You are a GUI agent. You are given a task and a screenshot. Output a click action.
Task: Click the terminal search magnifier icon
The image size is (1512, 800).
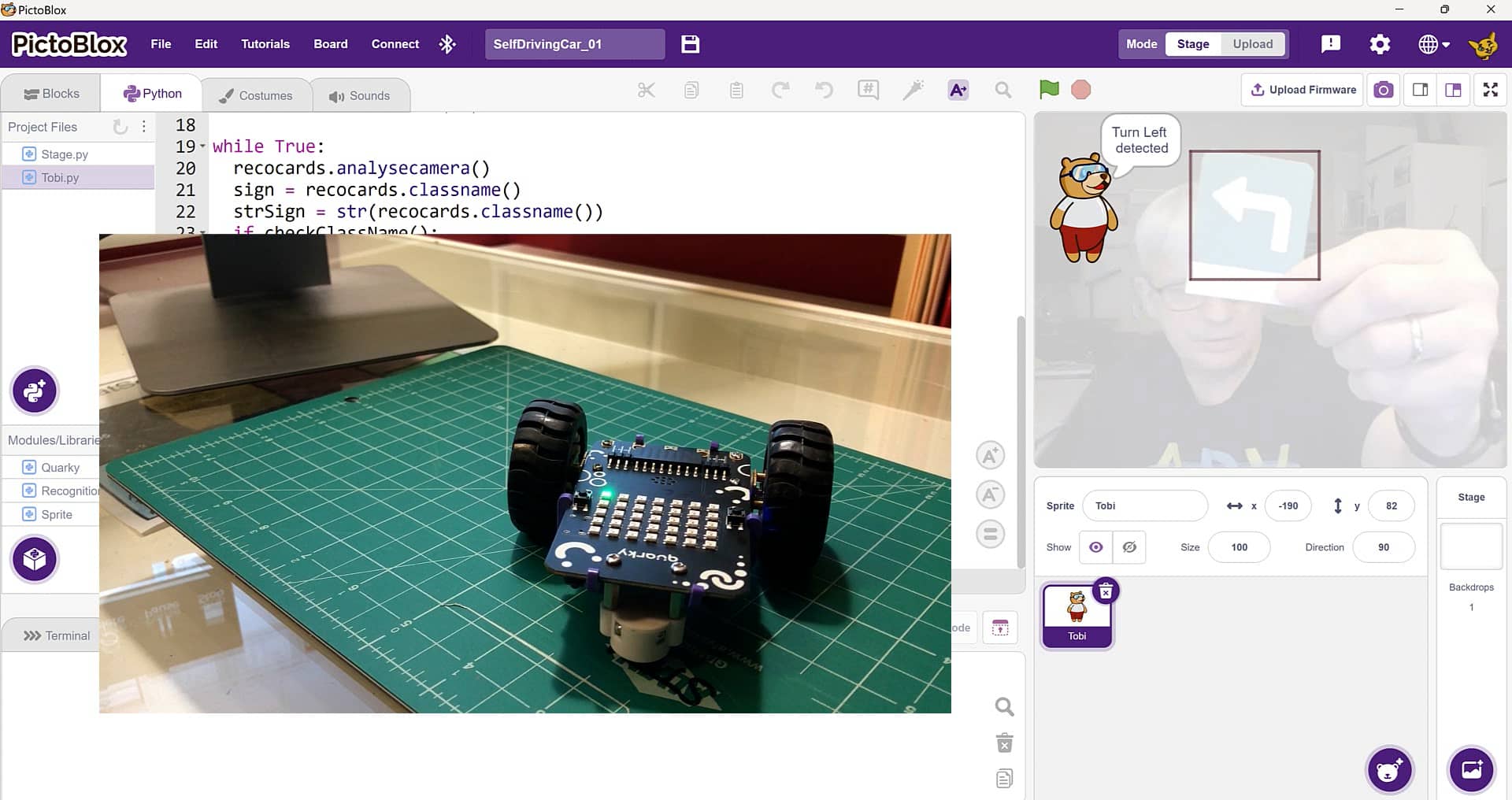point(1004,706)
